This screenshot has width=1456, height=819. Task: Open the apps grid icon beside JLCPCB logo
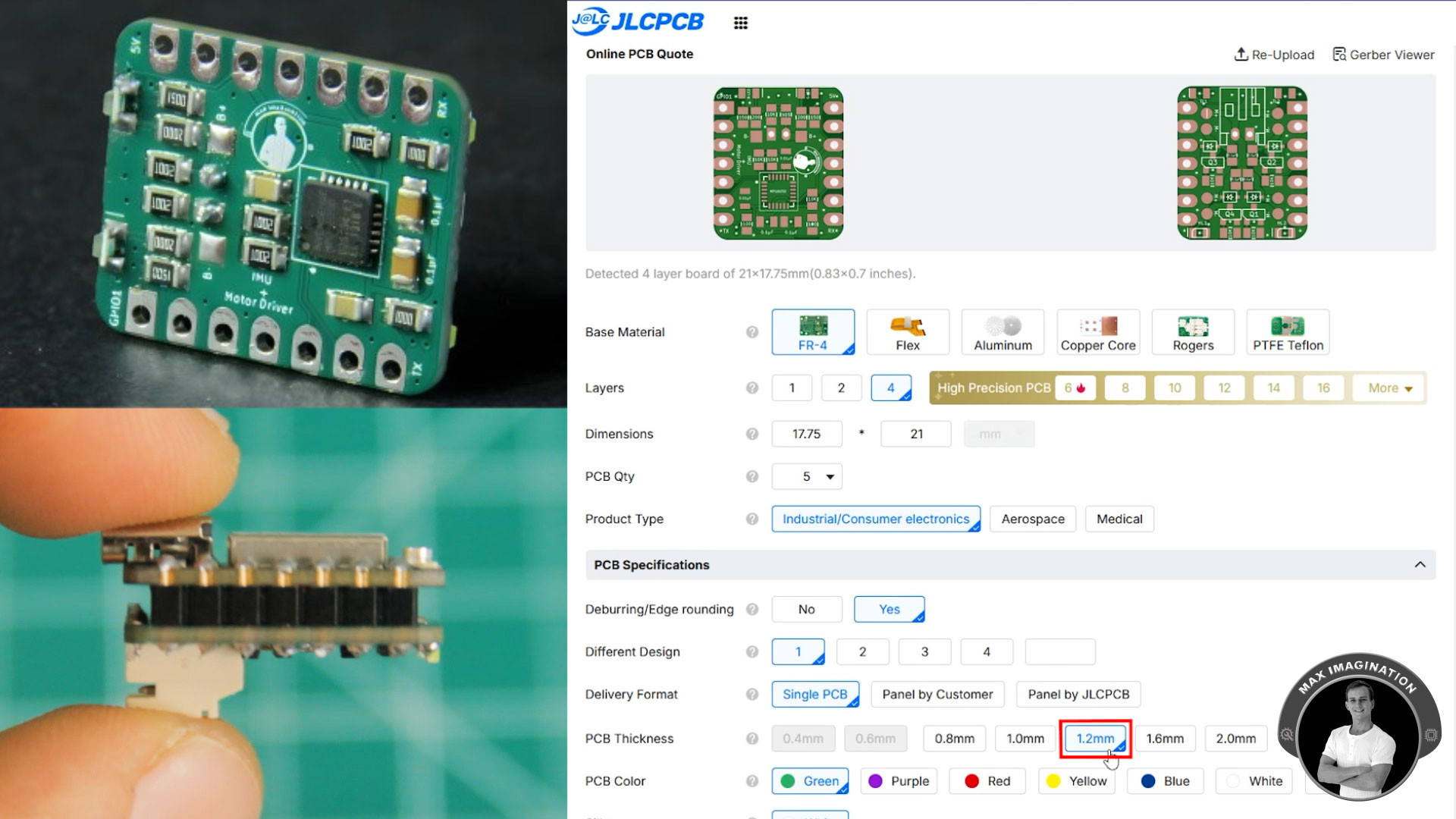740,23
